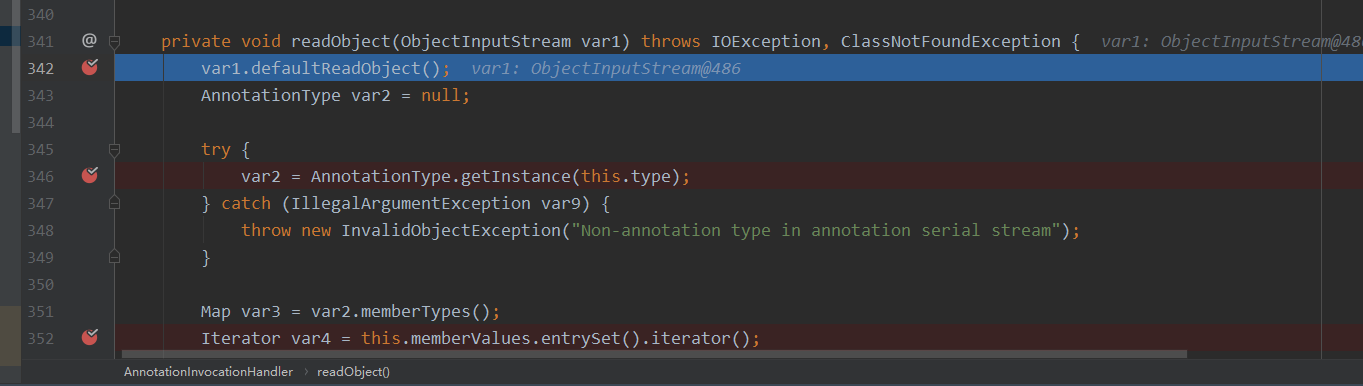Remove breakpoint on line 352
This screenshot has height=386, width=1363.
coord(90,337)
